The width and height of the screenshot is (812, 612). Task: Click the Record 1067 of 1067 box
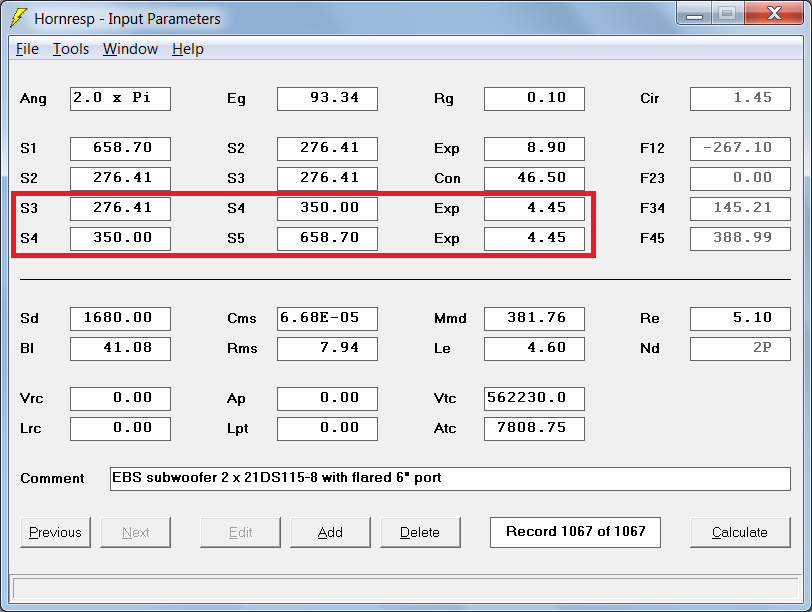tap(575, 532)
